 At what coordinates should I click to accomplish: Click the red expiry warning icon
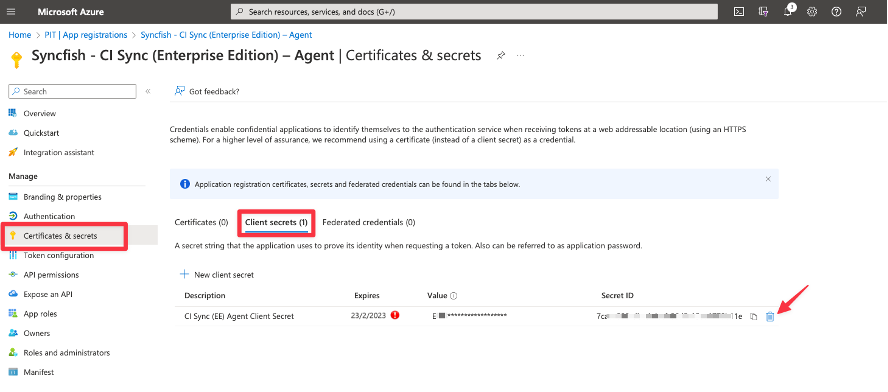point(395,315)
